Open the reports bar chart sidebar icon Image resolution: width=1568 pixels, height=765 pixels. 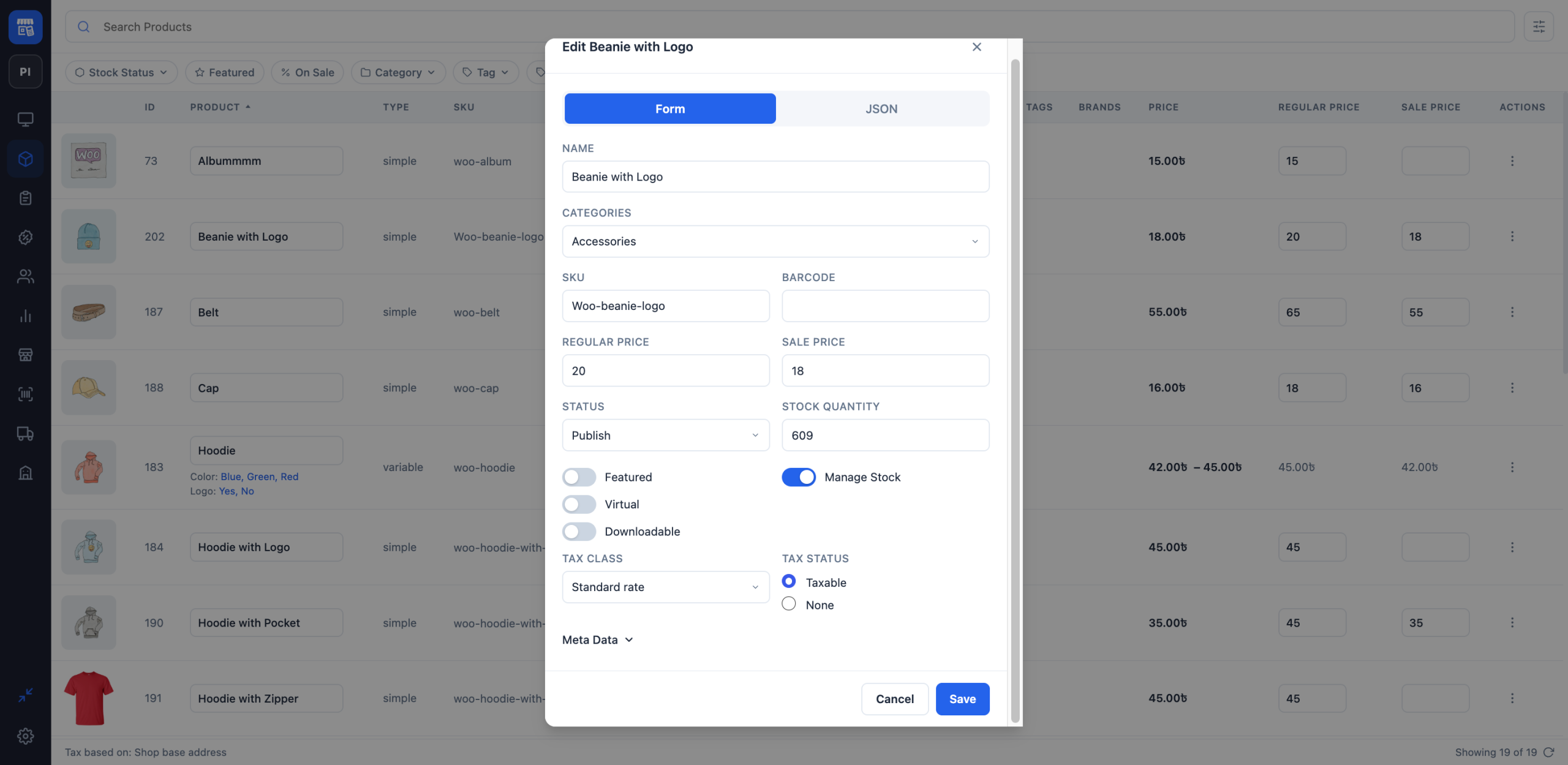(x=25, y=315)
